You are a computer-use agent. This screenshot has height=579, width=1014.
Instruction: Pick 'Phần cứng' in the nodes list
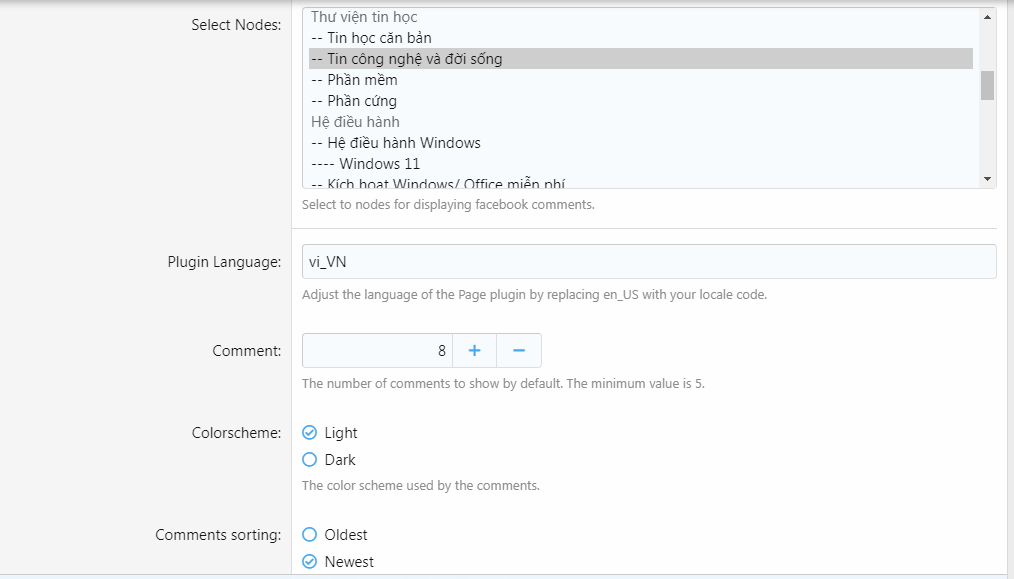[354, 101]
